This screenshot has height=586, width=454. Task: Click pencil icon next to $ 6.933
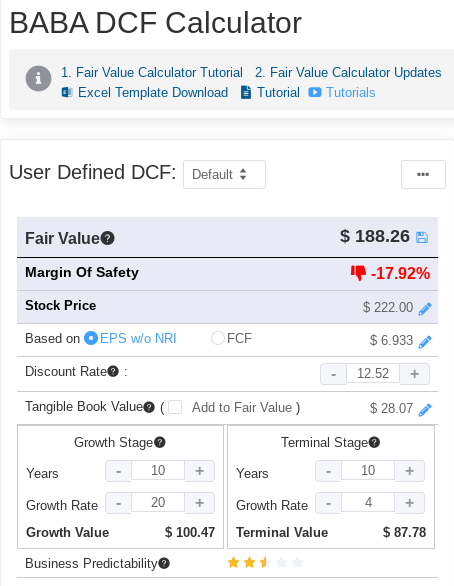click(x=425, y=342)
